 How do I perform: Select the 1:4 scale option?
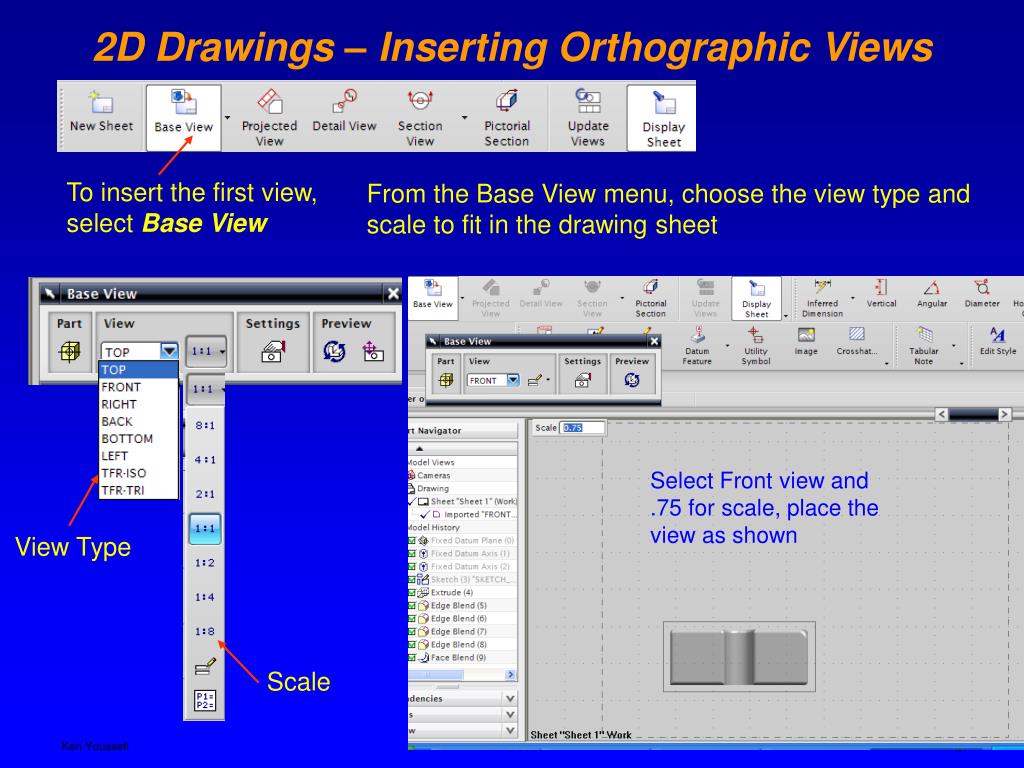204,597
